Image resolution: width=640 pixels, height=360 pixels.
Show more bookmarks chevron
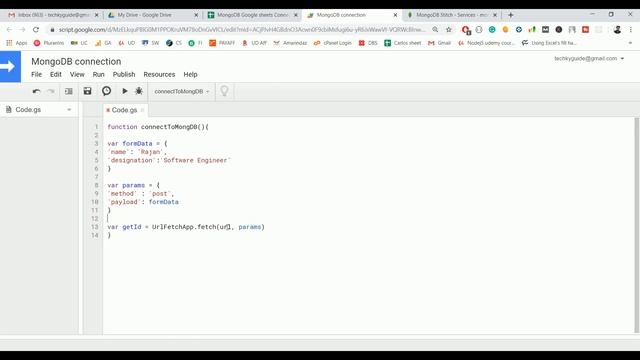630,43
